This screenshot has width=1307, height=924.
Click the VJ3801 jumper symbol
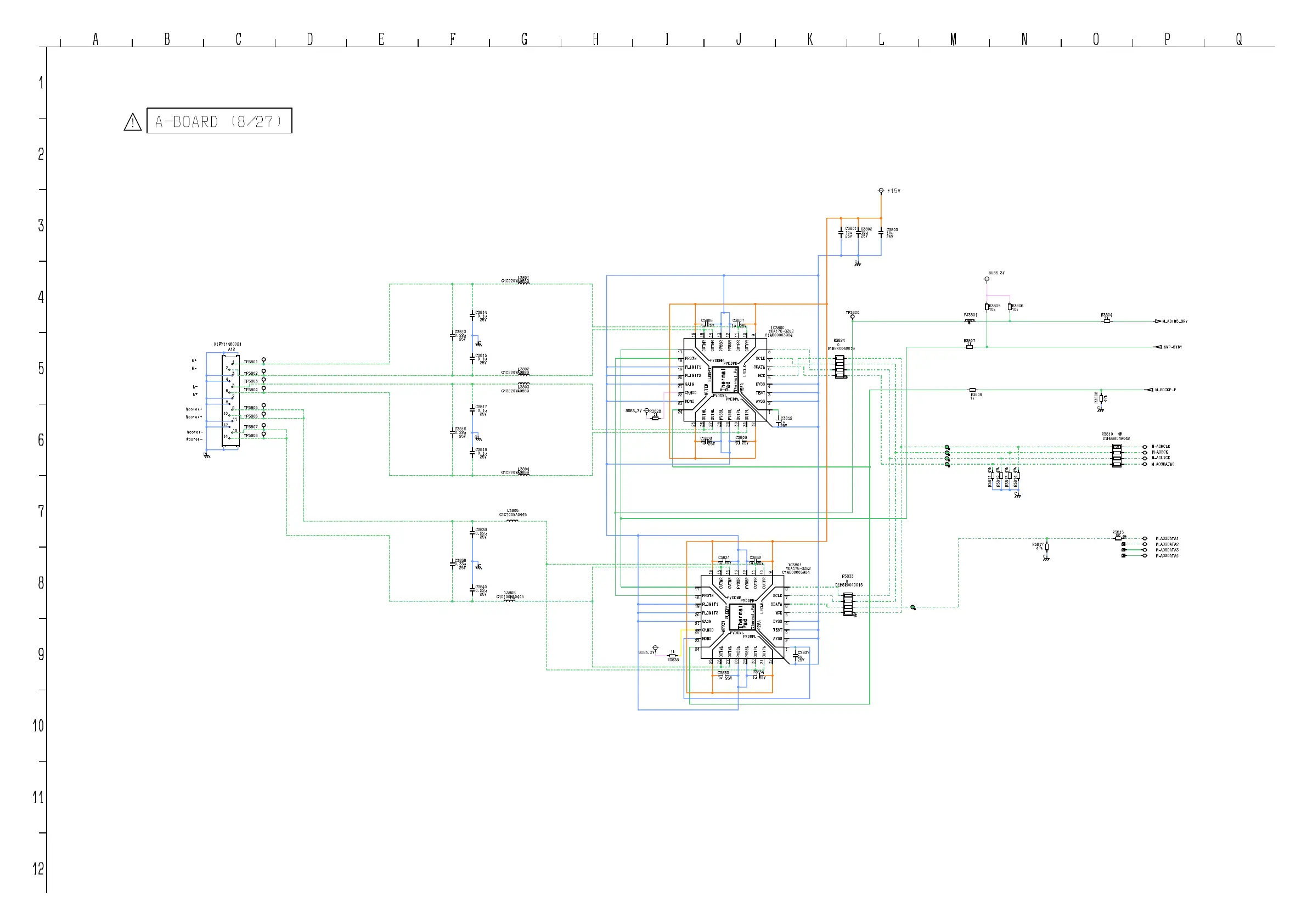970,321
